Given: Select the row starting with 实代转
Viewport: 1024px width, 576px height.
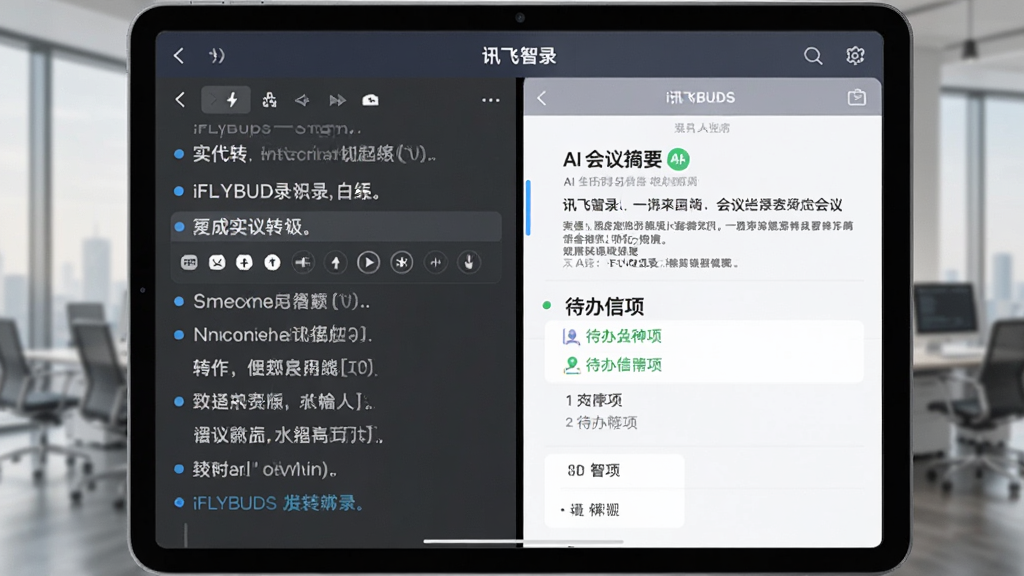Looking at the screenshot, I should (313, 155).
